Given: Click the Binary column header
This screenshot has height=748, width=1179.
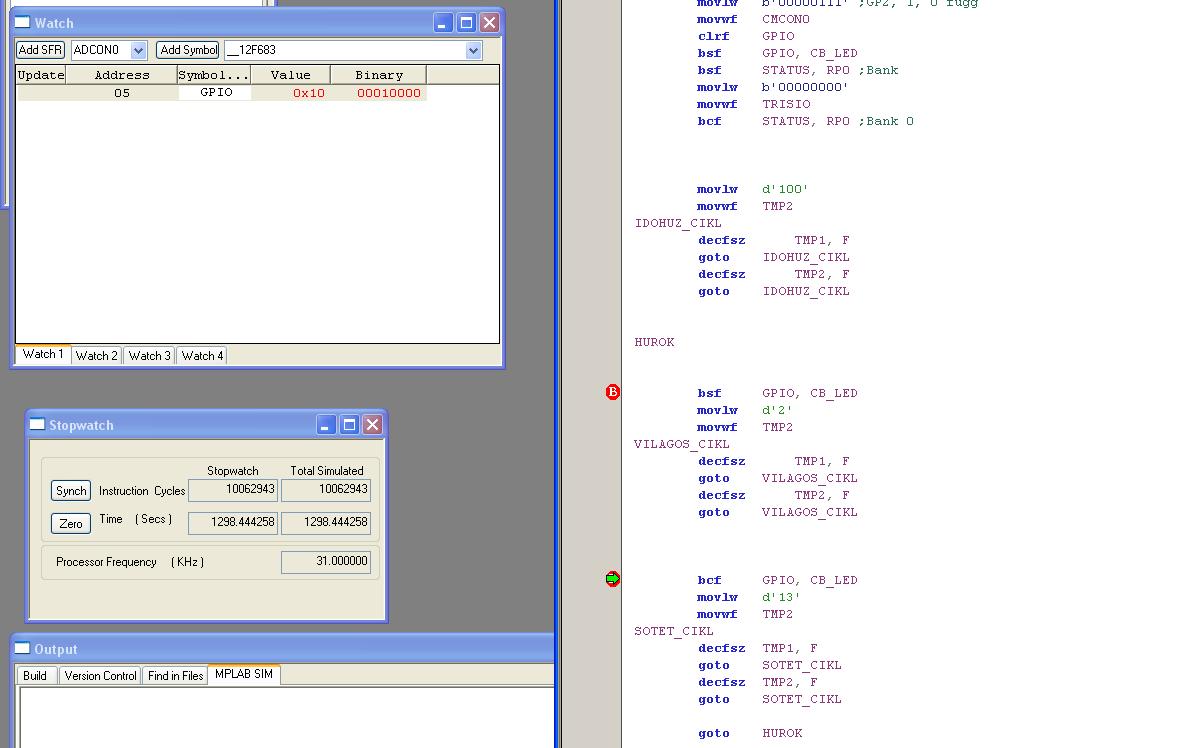Looking at the screenshot, I should tap(379, 74).
